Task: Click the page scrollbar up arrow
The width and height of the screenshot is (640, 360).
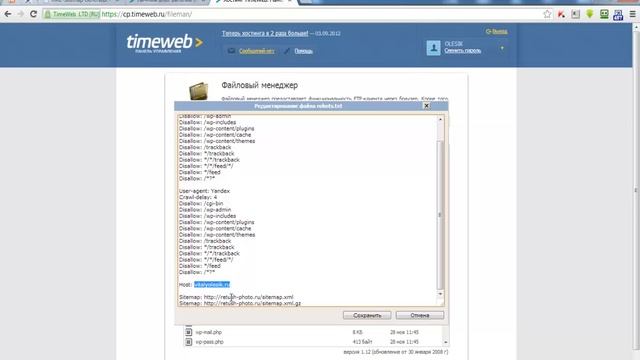Action: pyautogui.click(x=636, y=27)
